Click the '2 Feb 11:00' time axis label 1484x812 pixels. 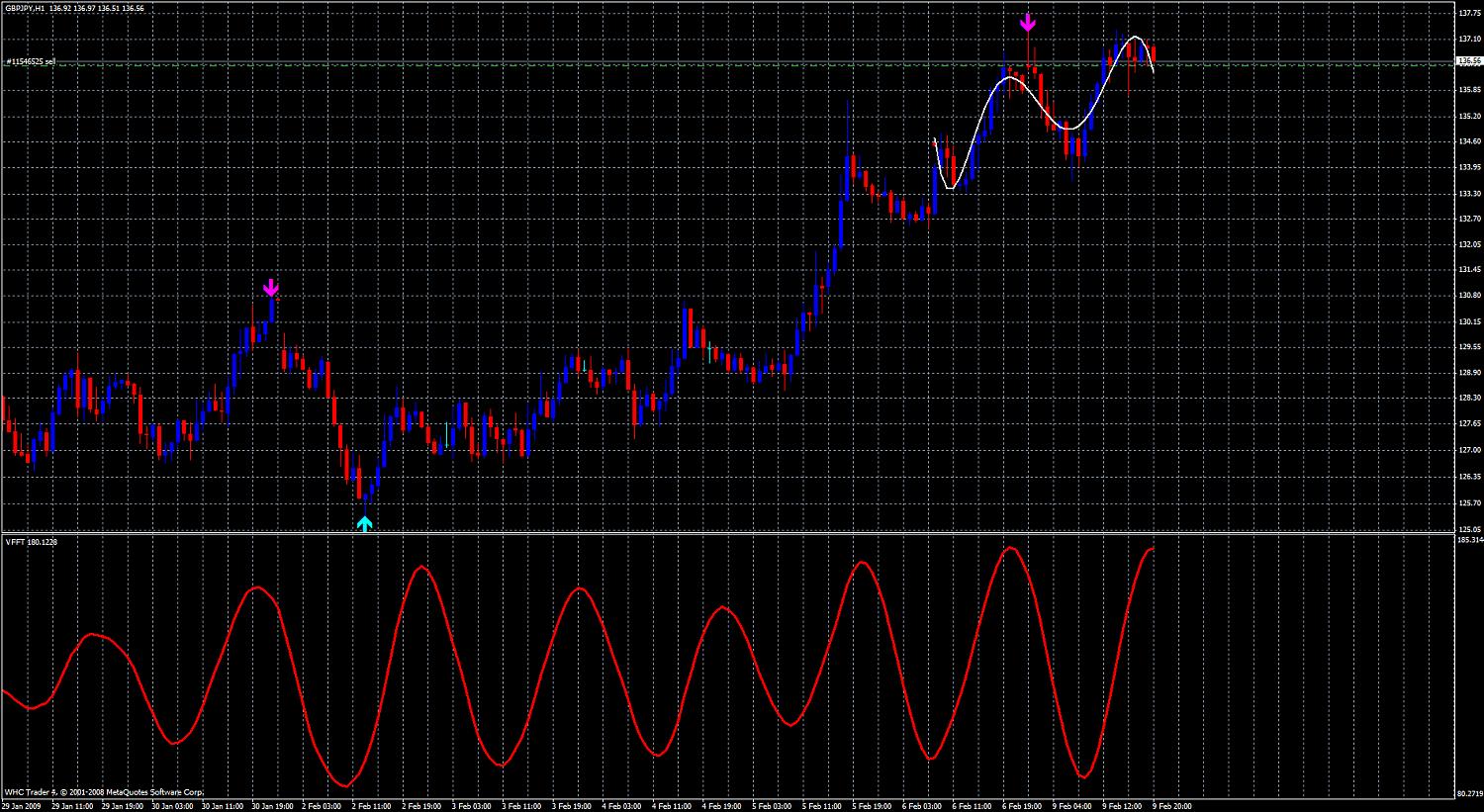tap(372, 806)
